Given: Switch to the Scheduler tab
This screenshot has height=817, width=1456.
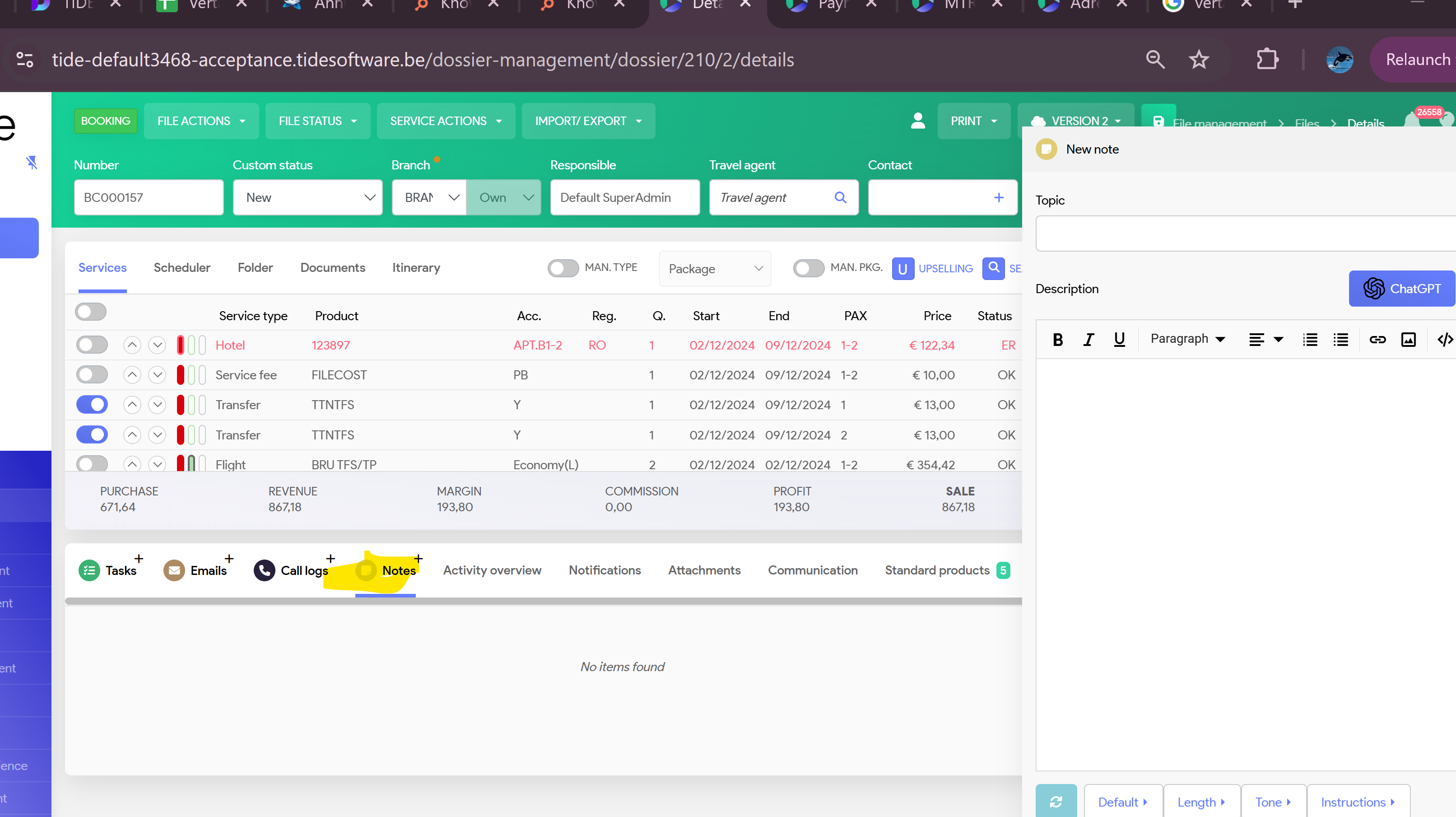Looking at the screenshot, I should click(x=181, y=267).
